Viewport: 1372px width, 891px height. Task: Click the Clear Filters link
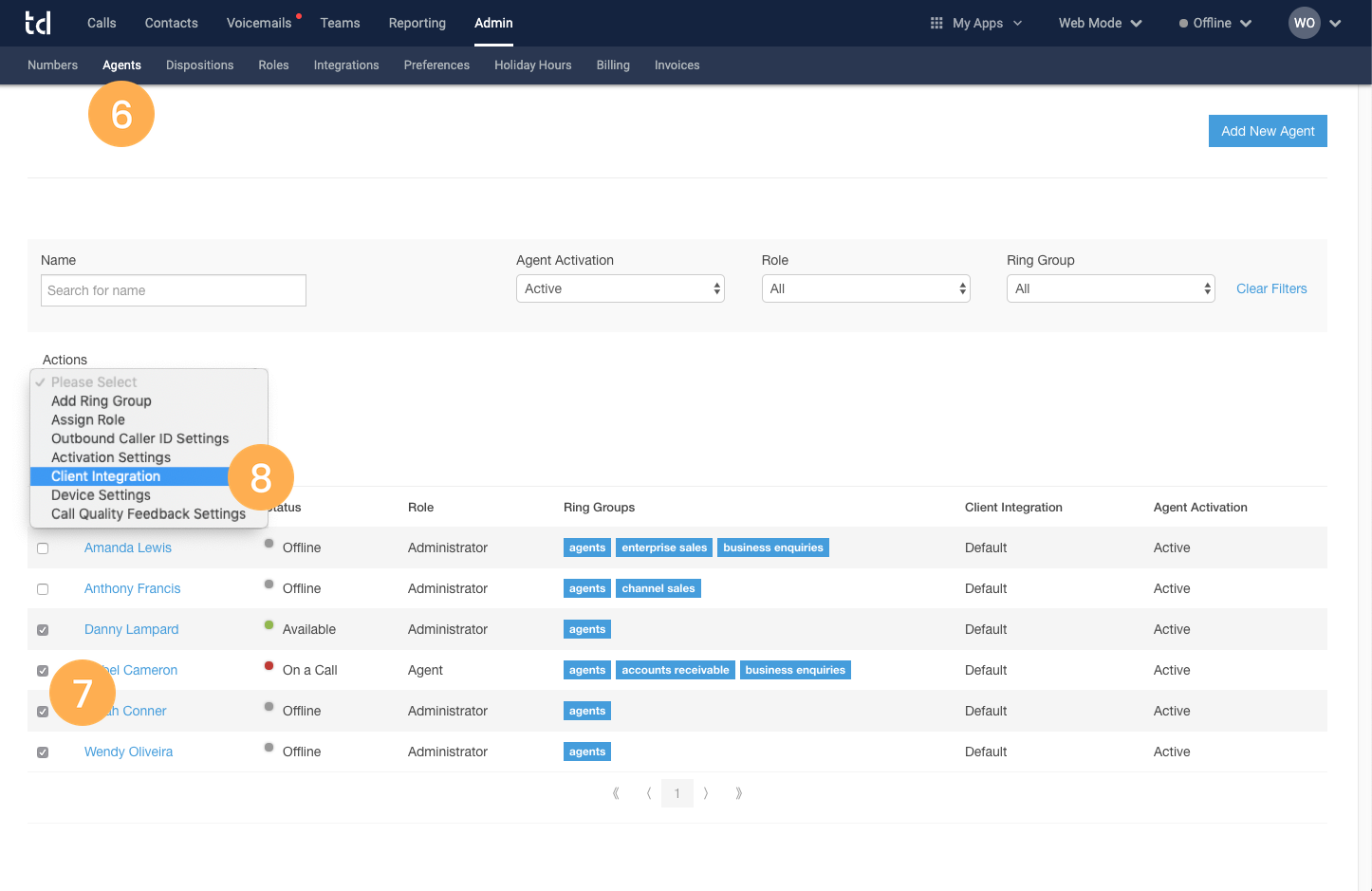tap(1271, 288)
